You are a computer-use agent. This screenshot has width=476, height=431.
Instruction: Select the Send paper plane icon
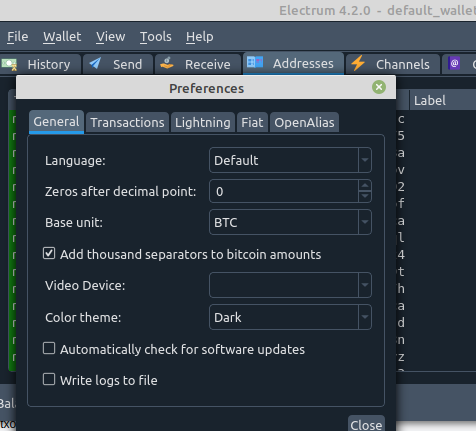(x=95, y=63)
